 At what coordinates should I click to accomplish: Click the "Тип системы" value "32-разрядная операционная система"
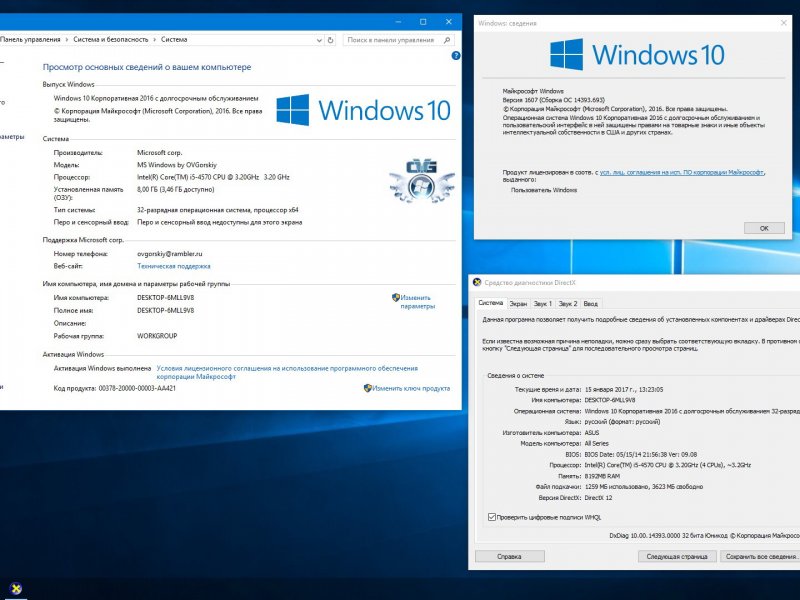pyautogui.click(x=218, y=210)
